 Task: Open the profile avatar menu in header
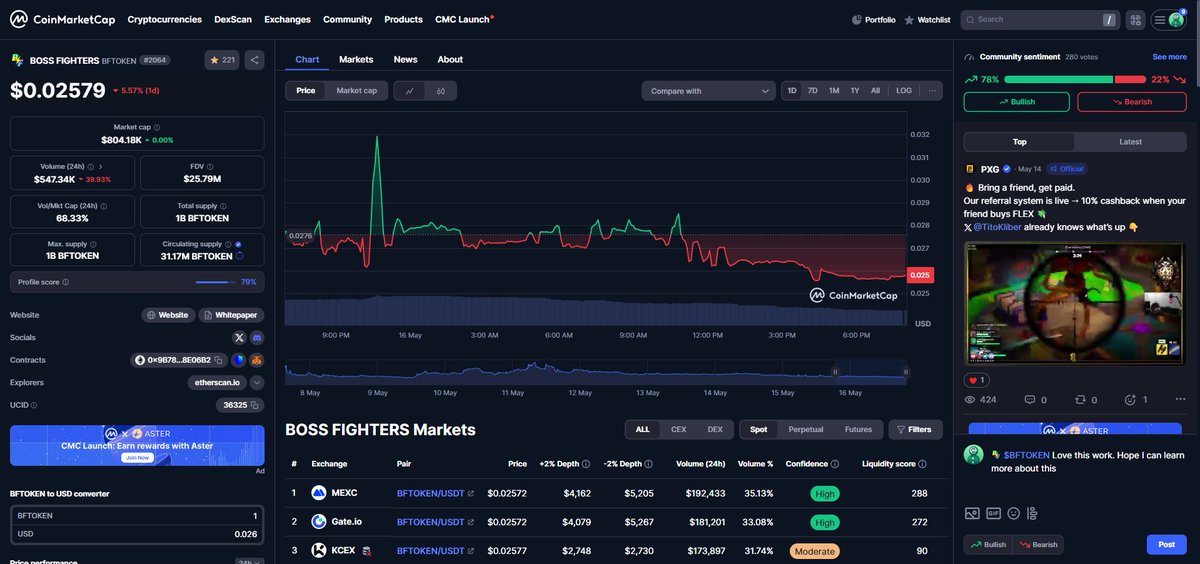(x=1169, y=19)
